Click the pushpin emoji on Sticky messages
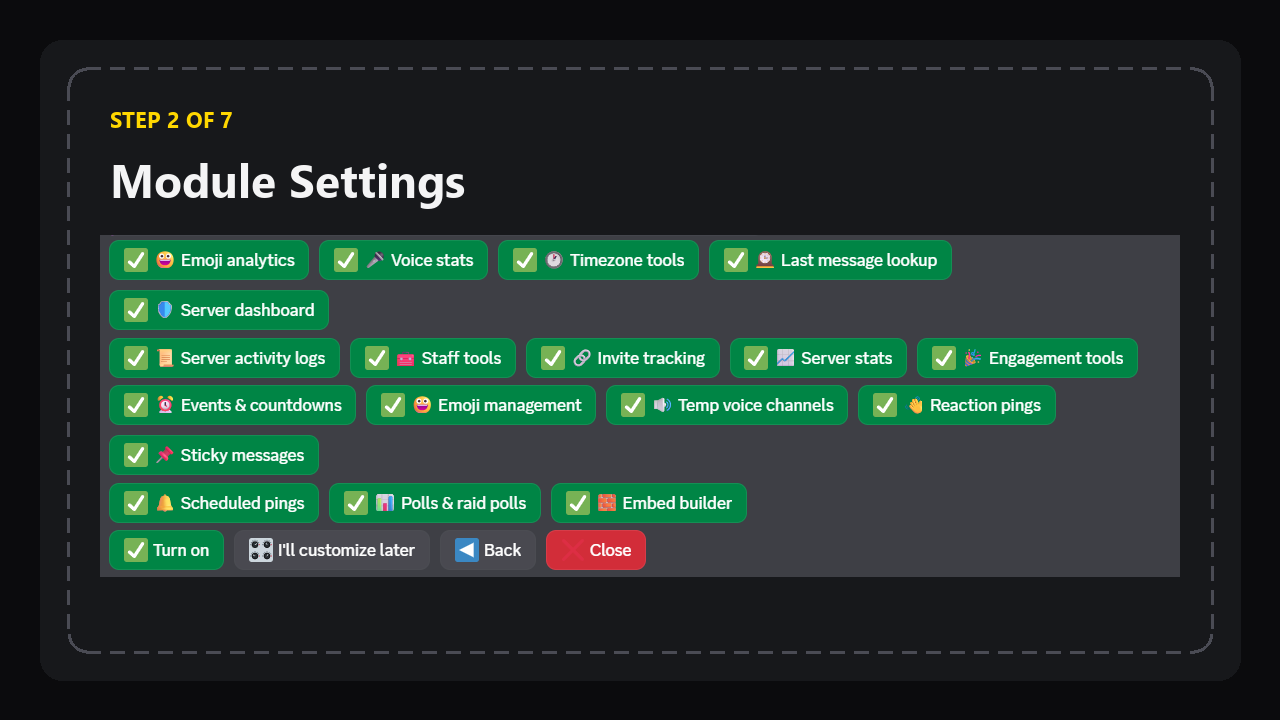 (165, 455)
